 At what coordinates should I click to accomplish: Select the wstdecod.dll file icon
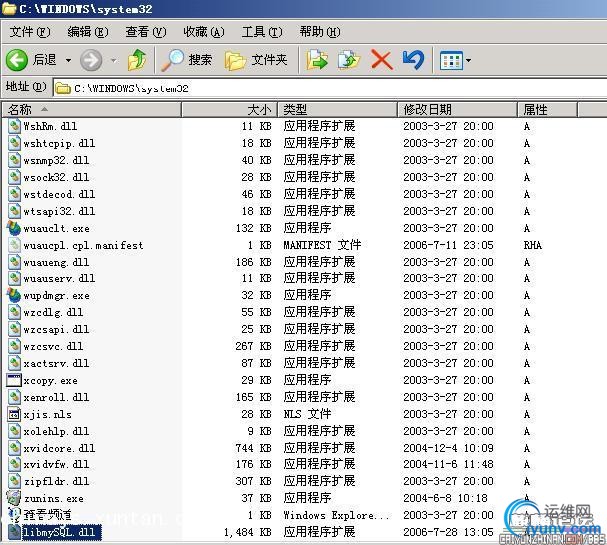[x=14, y=194]
